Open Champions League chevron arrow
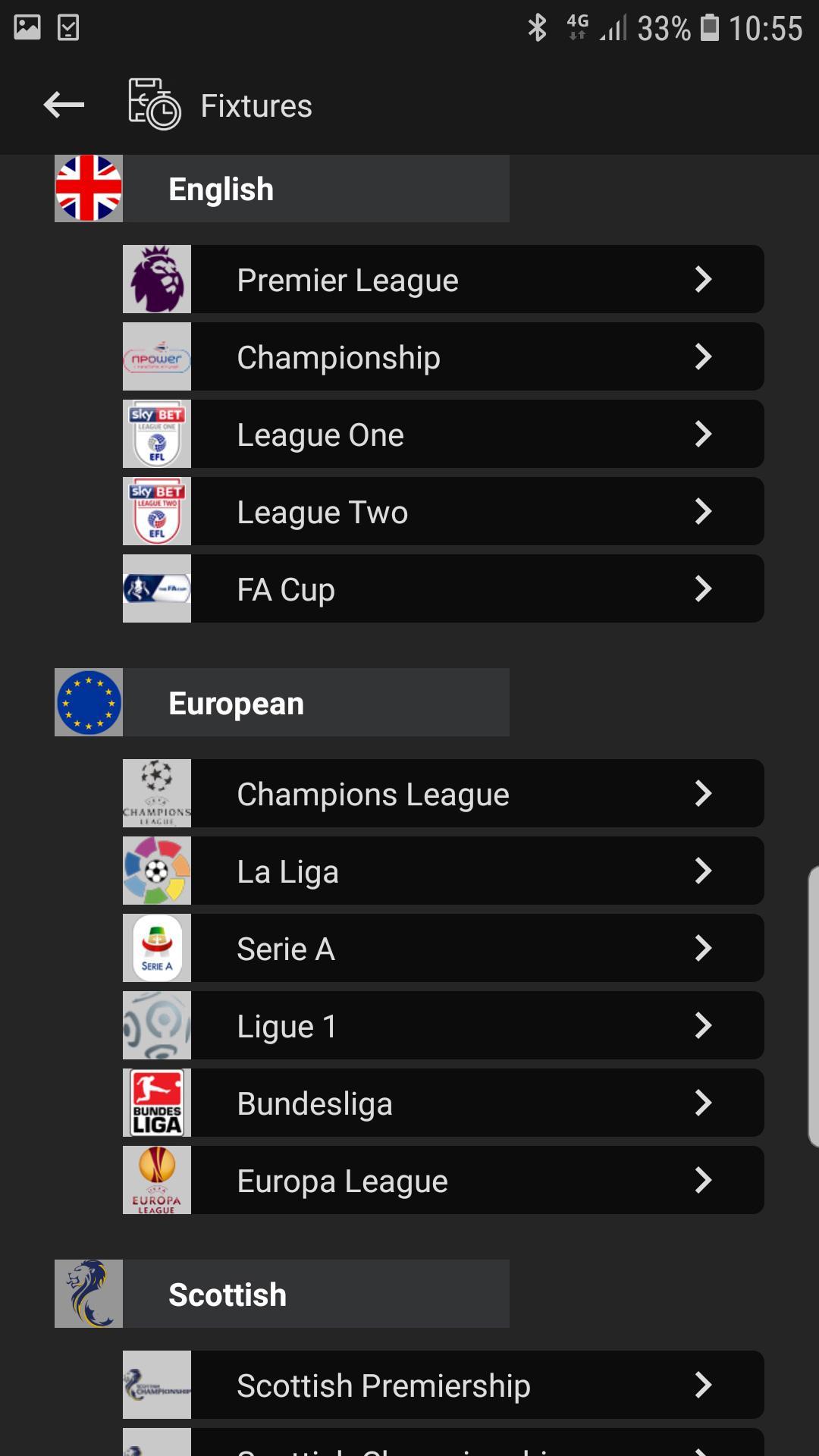The width and height of the screenshot is (819, 1456). coord(703,793)
